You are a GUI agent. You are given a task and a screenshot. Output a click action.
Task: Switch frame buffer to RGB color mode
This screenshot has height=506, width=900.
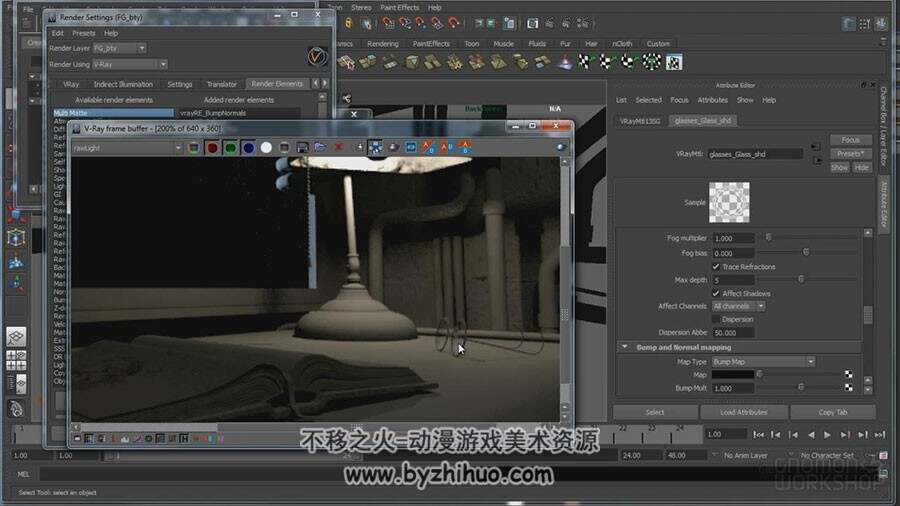click(x=194, y=147)
